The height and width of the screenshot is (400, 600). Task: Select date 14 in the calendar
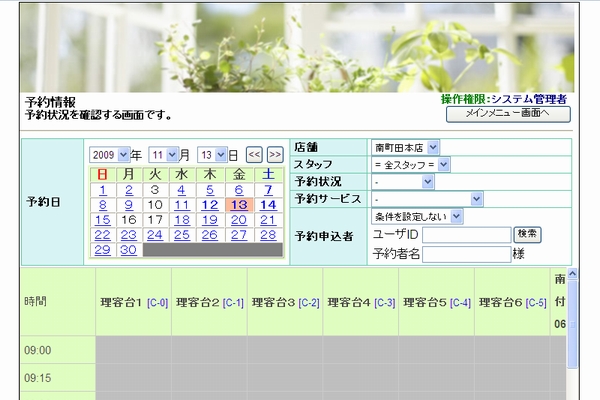pos(267,205)
